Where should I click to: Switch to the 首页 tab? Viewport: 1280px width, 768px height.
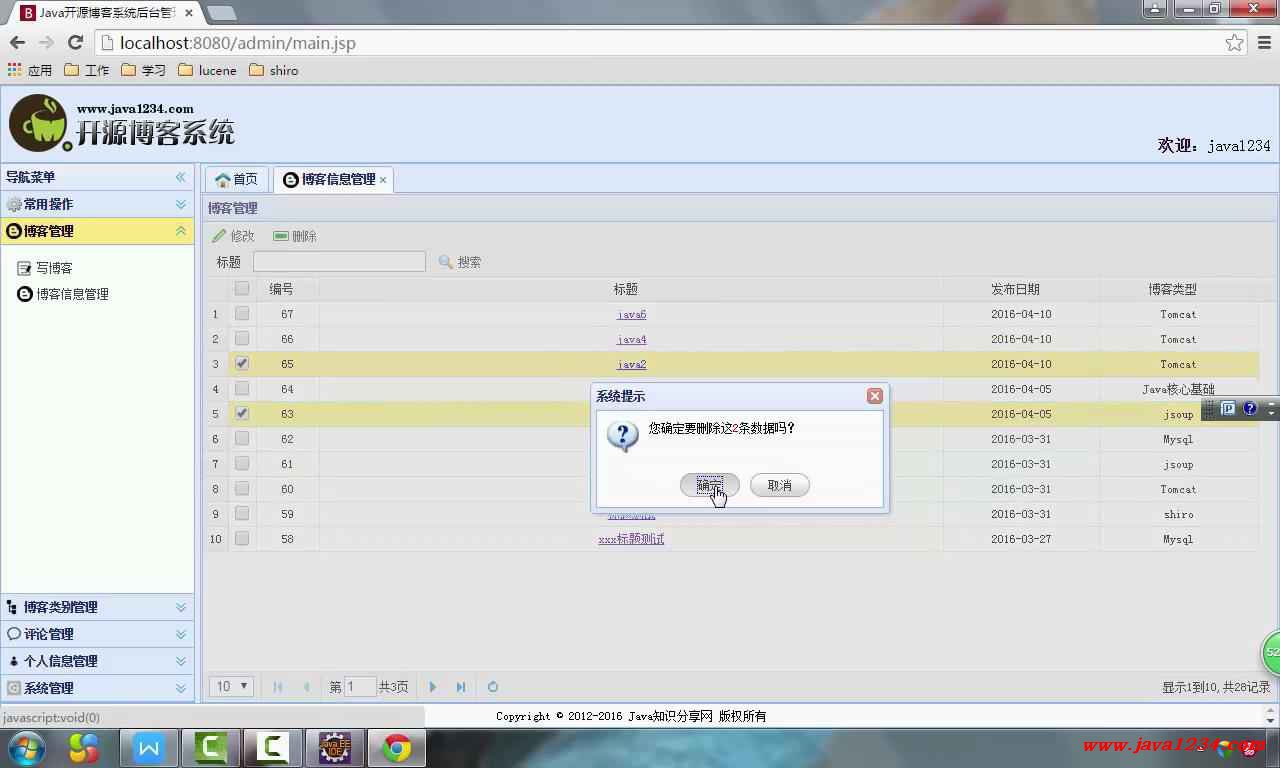tap(237, 179)
